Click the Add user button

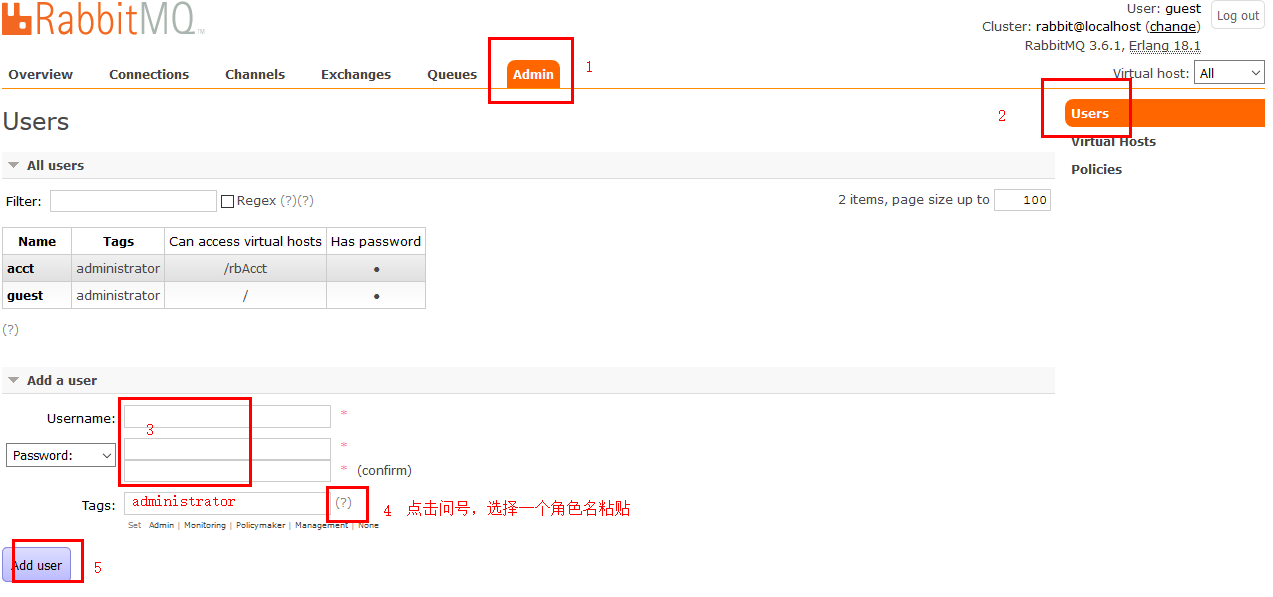(37, 565)
